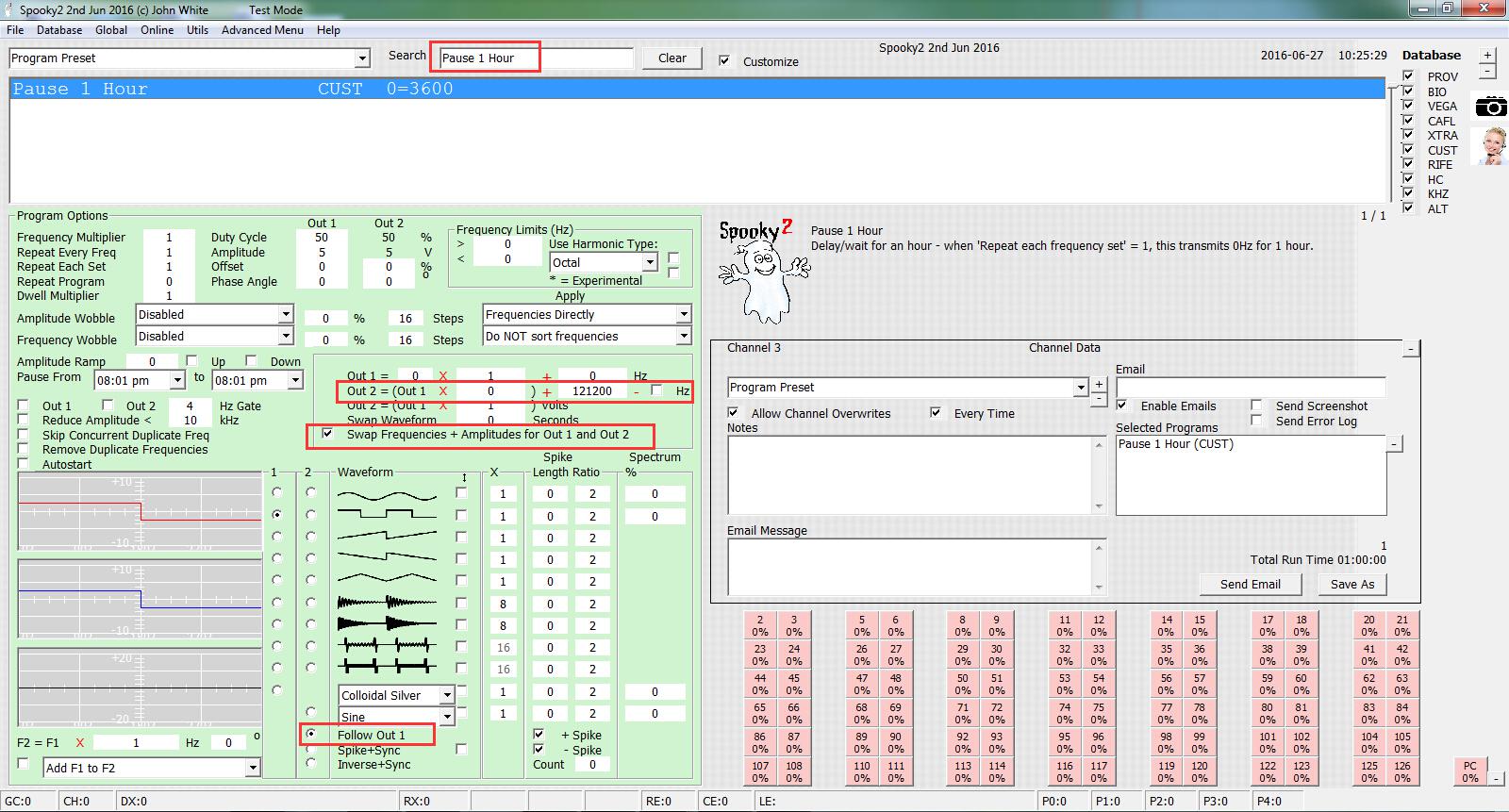Open the Frequencies Directly apply dropdown
Image resolution: width=1509 pixels, height=812 pixels.
click(684, 314)
